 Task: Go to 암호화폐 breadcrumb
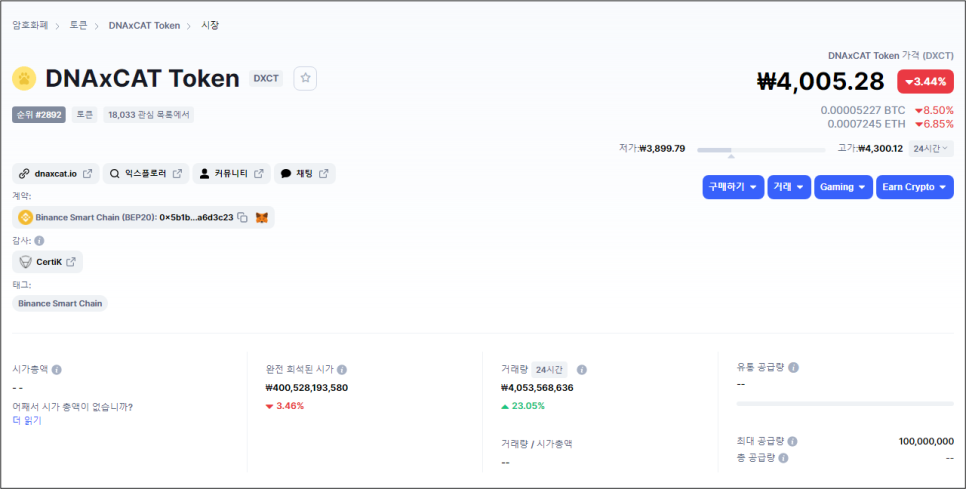30,25
